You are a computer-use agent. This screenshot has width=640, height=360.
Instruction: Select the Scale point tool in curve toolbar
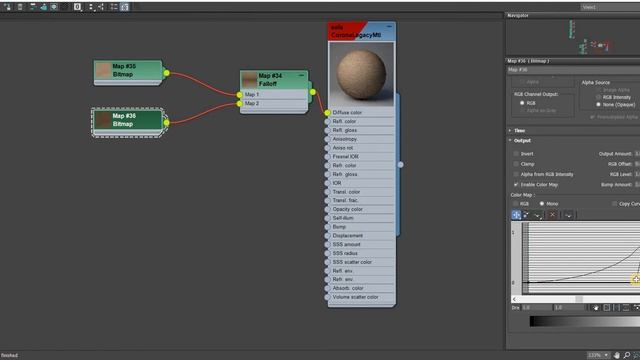[527, 215]
